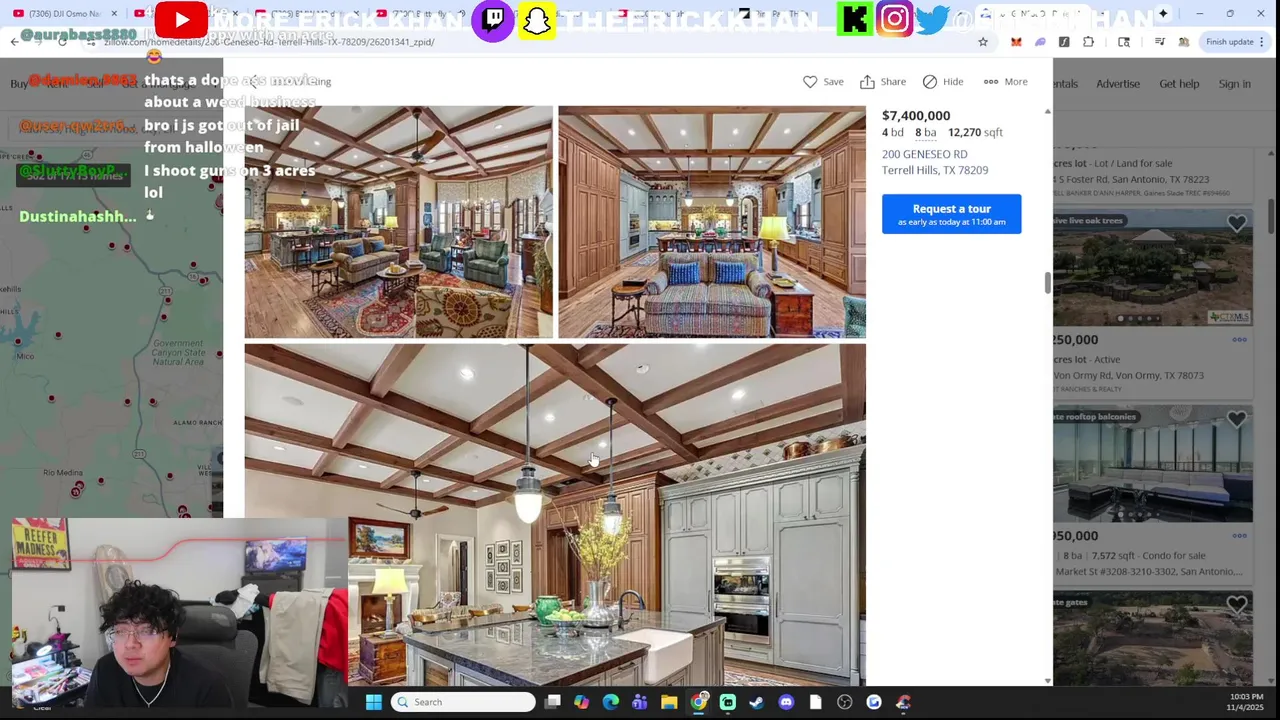Open the Chrome profile avatar
The image size is (1280, 720).
(x=1184, y=42)
